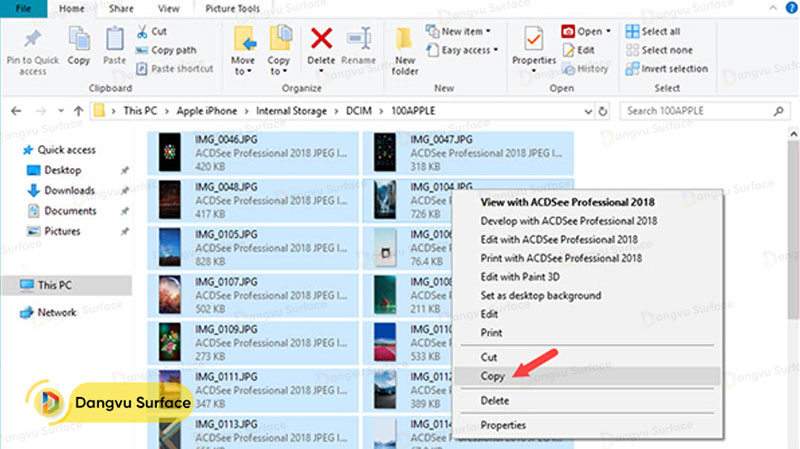
Task: Open the Properties ribbon icon
Action: click(534, 39)
